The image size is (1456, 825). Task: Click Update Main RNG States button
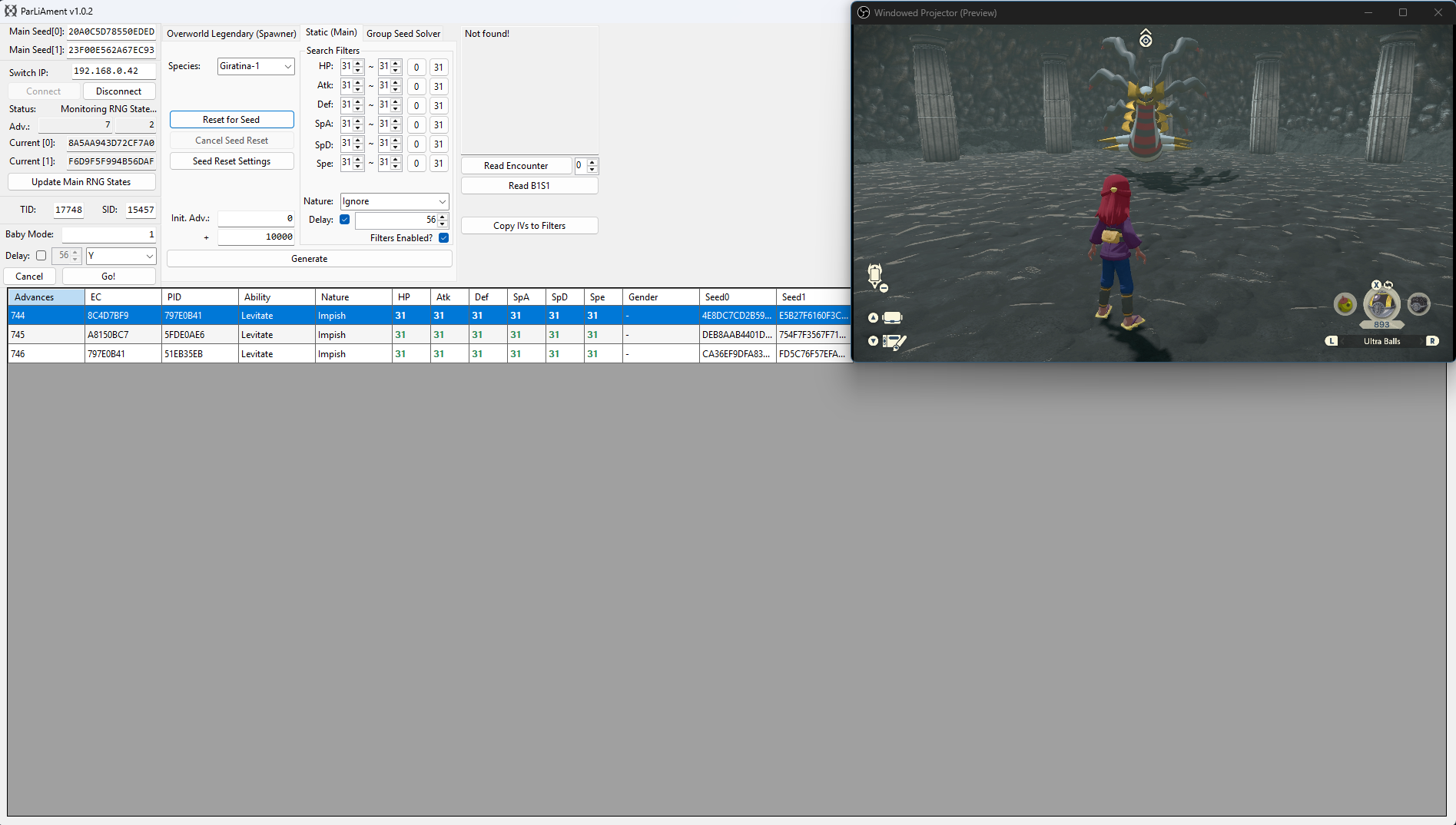click(x=81, y=182)
